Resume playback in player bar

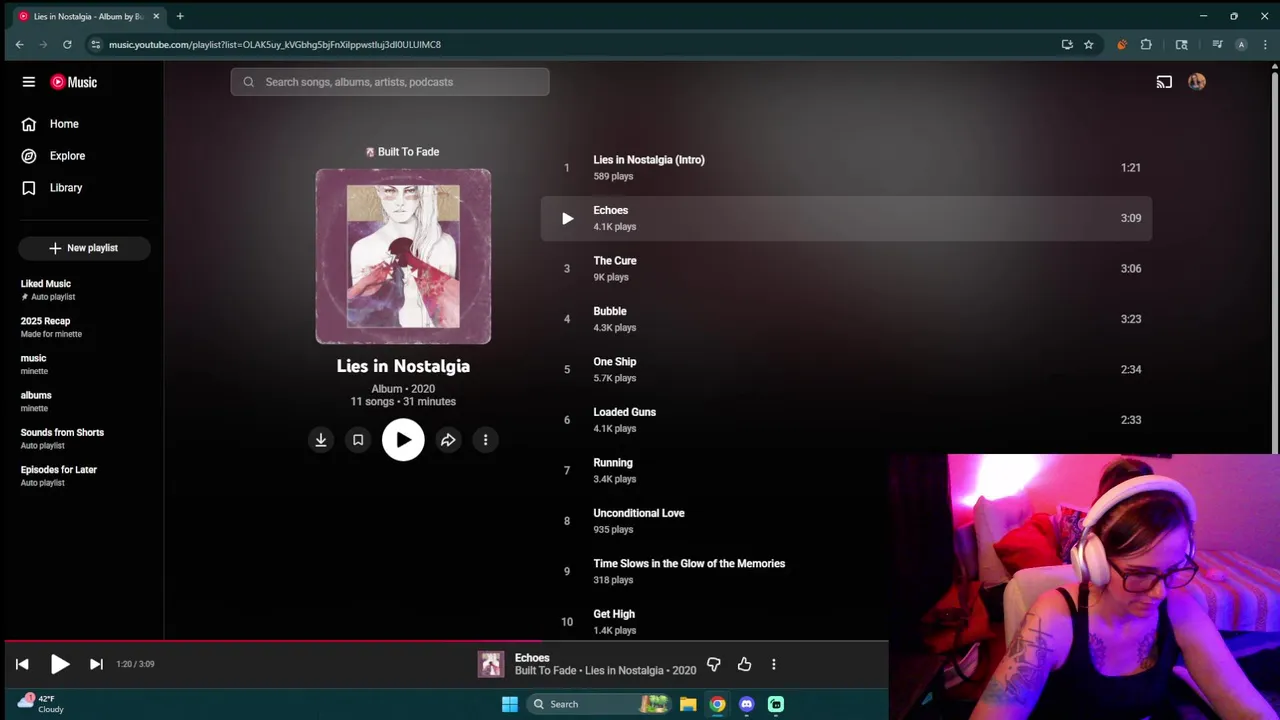pos(60,664)
